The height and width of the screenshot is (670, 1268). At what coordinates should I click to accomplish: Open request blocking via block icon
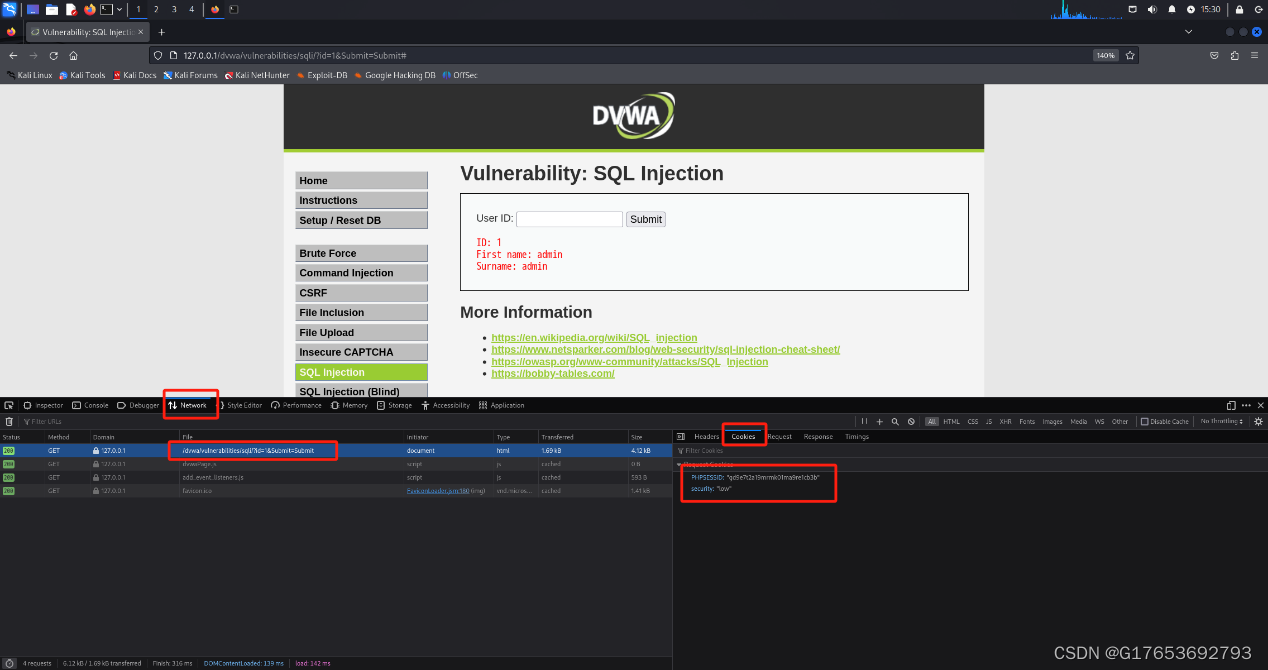[x=910, y=421]
